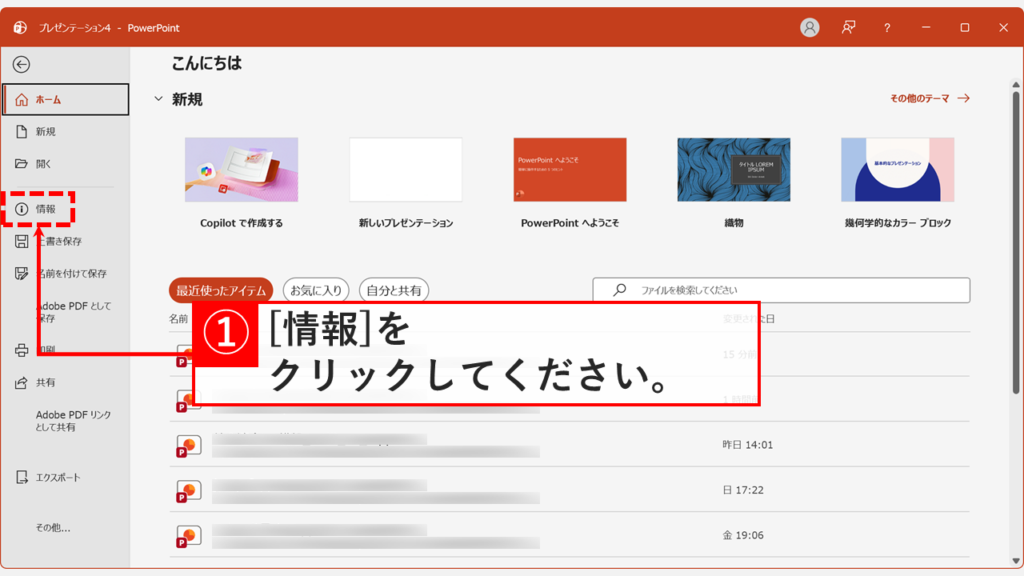Screen dimensions: 1024x576
Task: Open the file modified 金 19:06
Action: 569,534
